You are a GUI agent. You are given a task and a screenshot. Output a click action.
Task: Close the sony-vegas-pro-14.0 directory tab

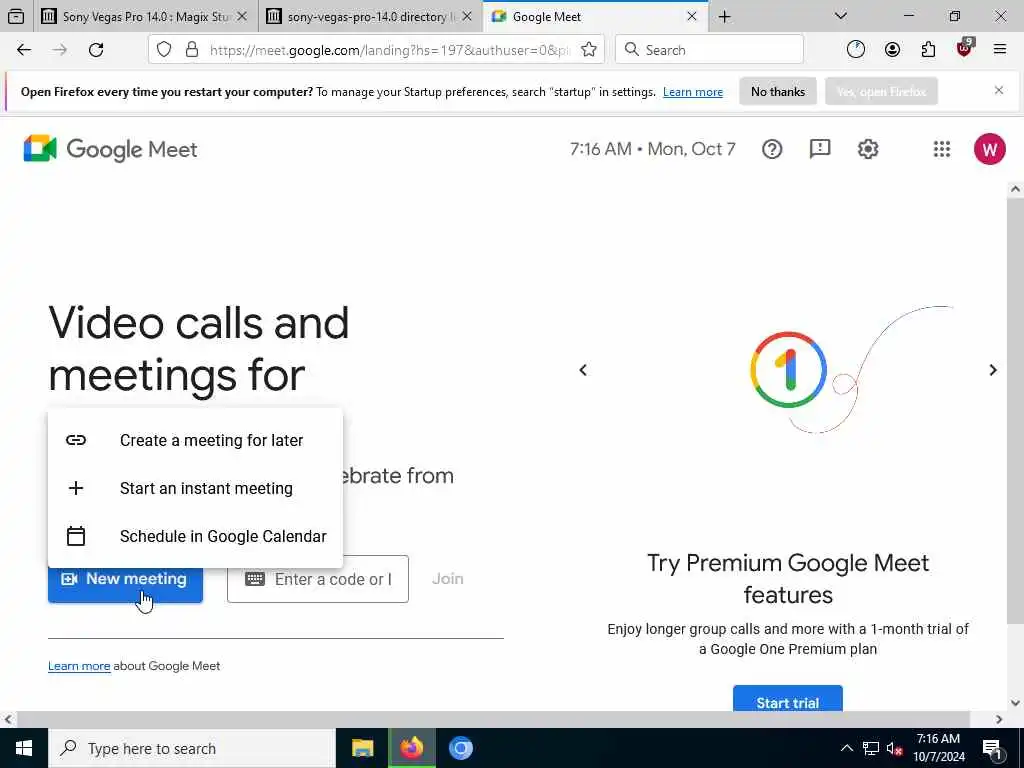pos(467,16)
